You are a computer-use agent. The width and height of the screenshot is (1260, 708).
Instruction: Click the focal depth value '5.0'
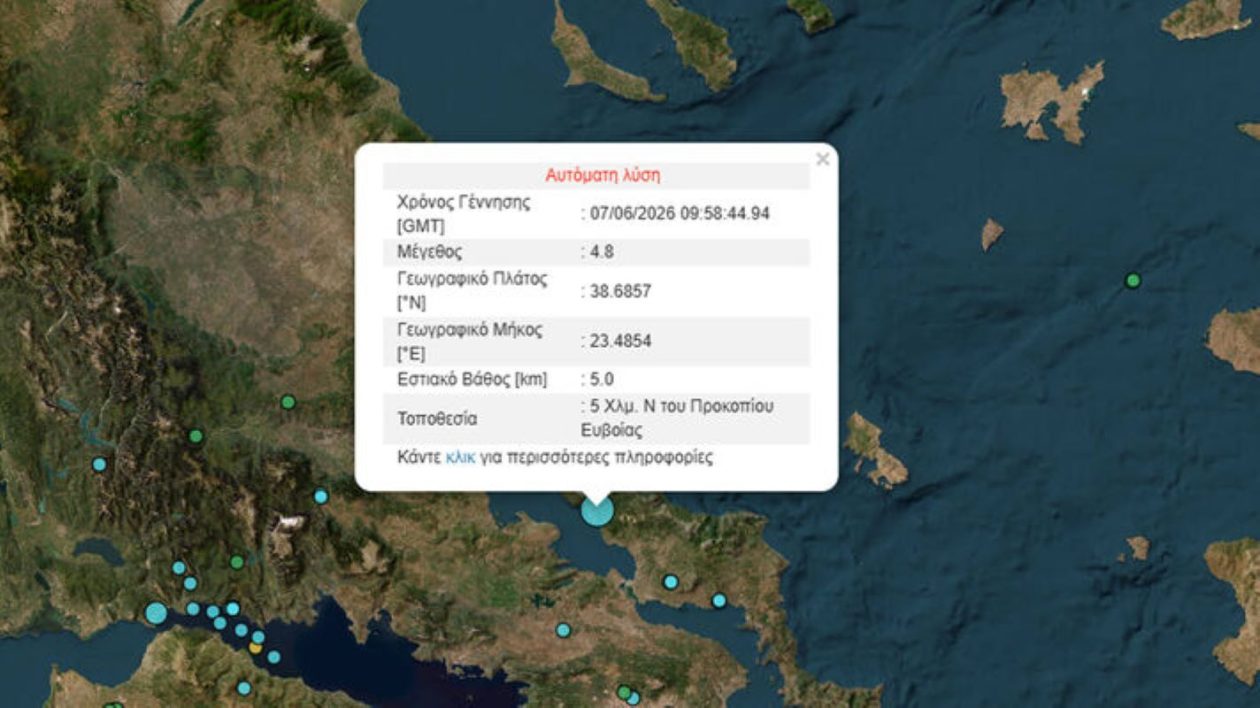(x=601, y=379)
